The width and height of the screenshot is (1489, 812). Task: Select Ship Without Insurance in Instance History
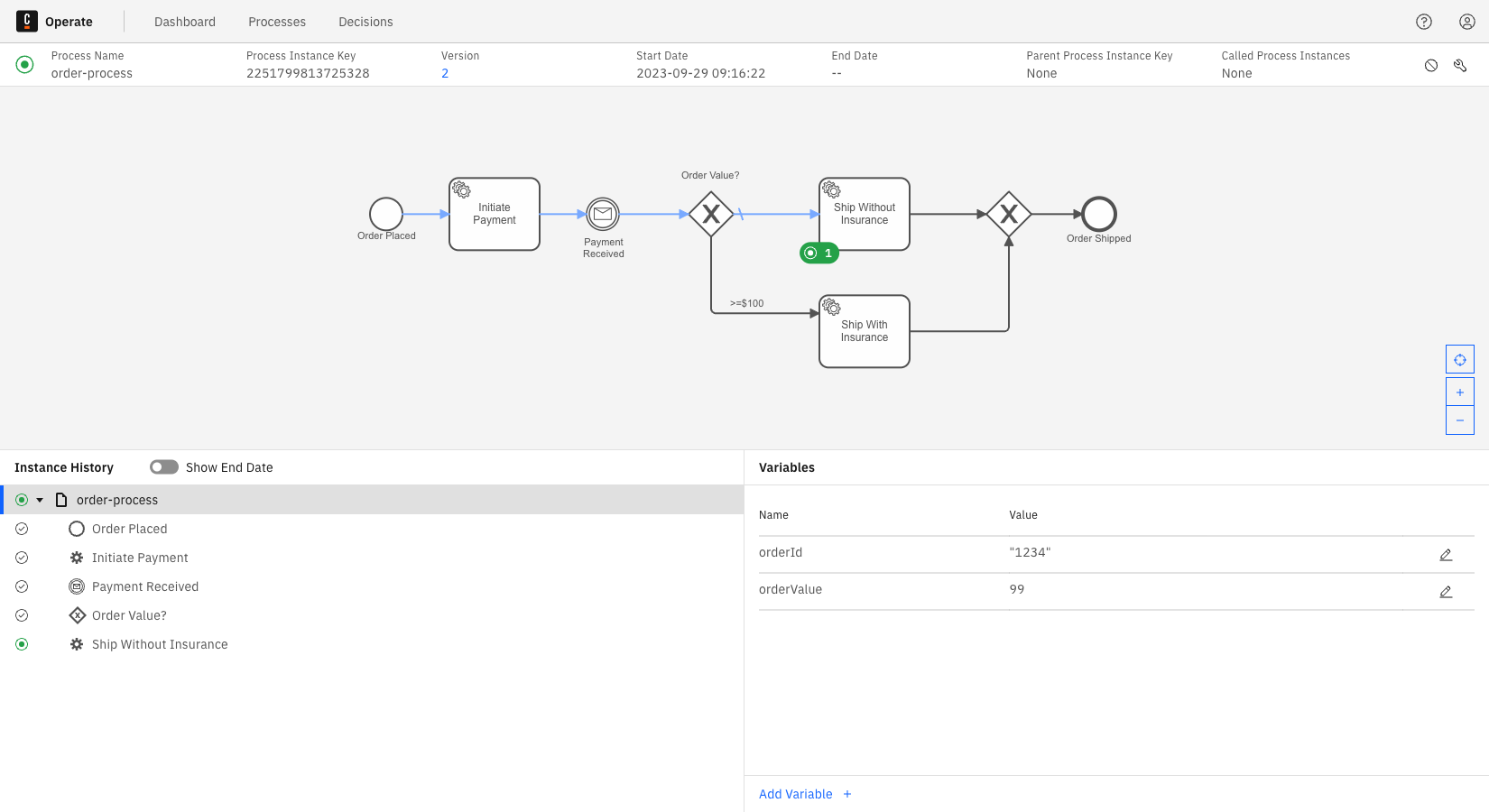tap(159, 644)
